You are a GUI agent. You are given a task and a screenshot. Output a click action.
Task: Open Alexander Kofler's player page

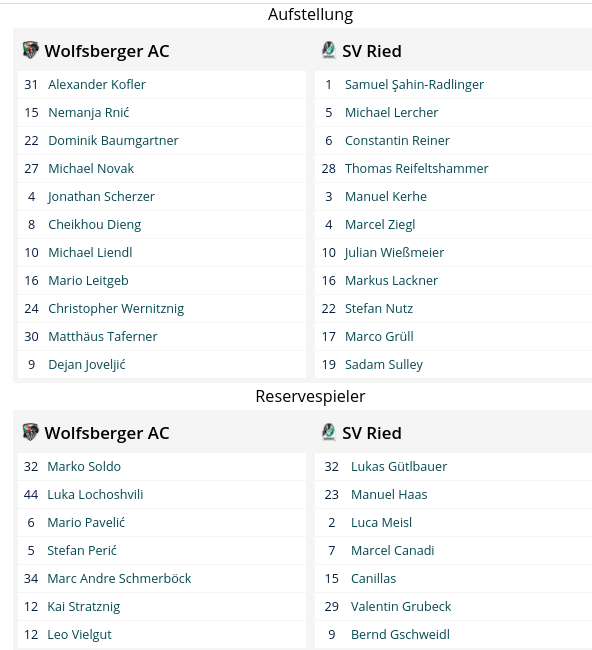click(97, 85)
